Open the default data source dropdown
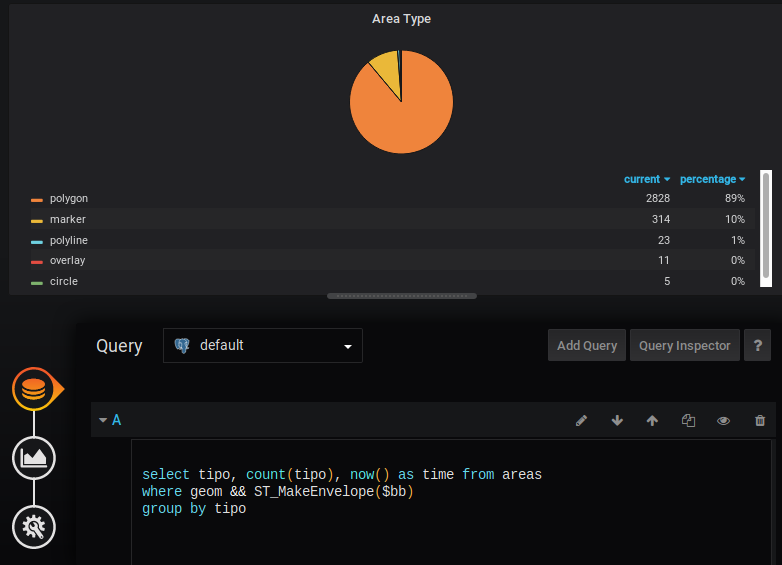 click(x=263, y=346)
